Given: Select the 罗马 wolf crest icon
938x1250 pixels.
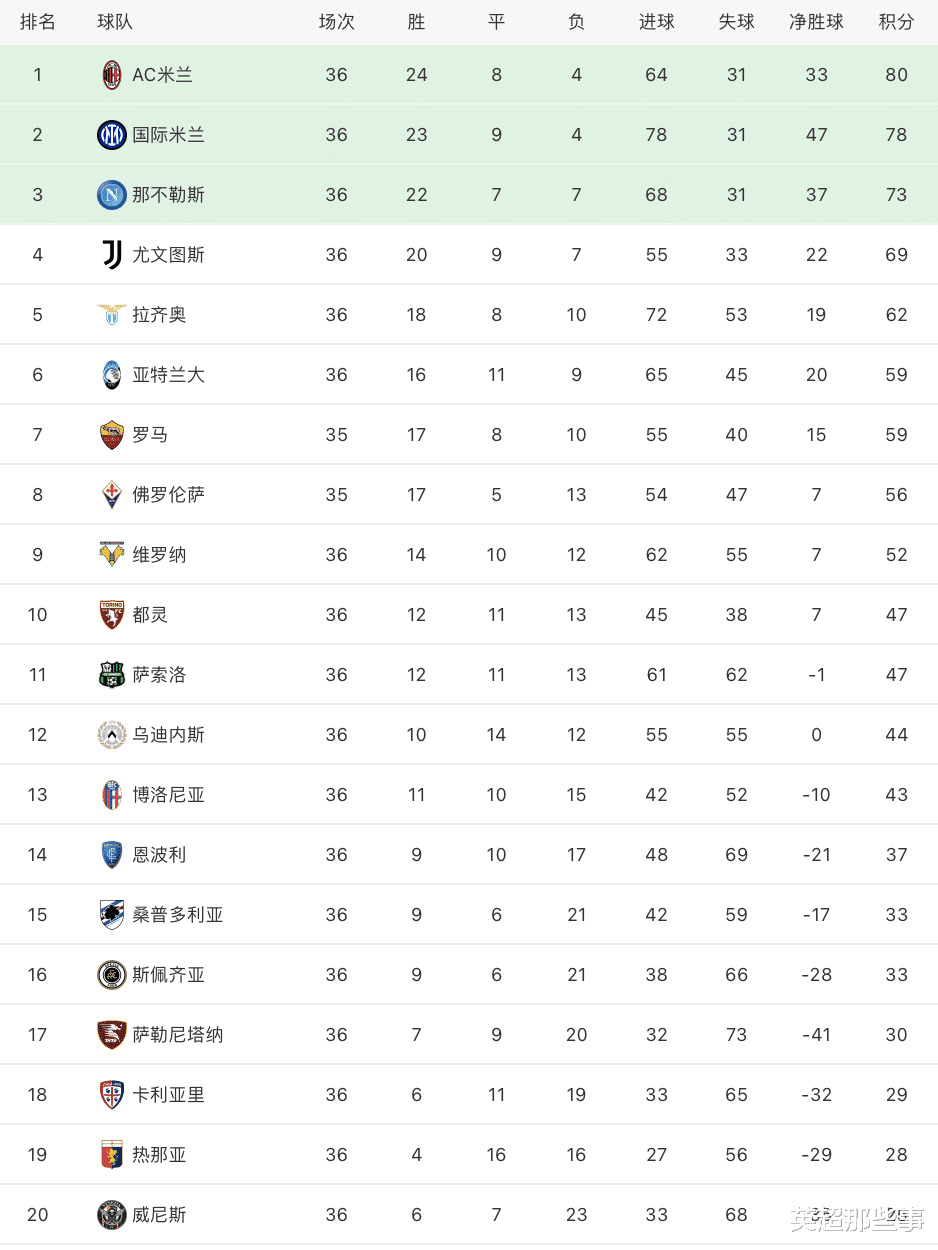Looking at the screenshot, I should (x=112, y=435).
